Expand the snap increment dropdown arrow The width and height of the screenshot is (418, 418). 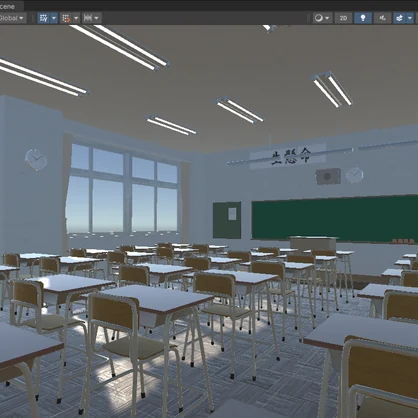pyautogui.click(x=97, y=18)
